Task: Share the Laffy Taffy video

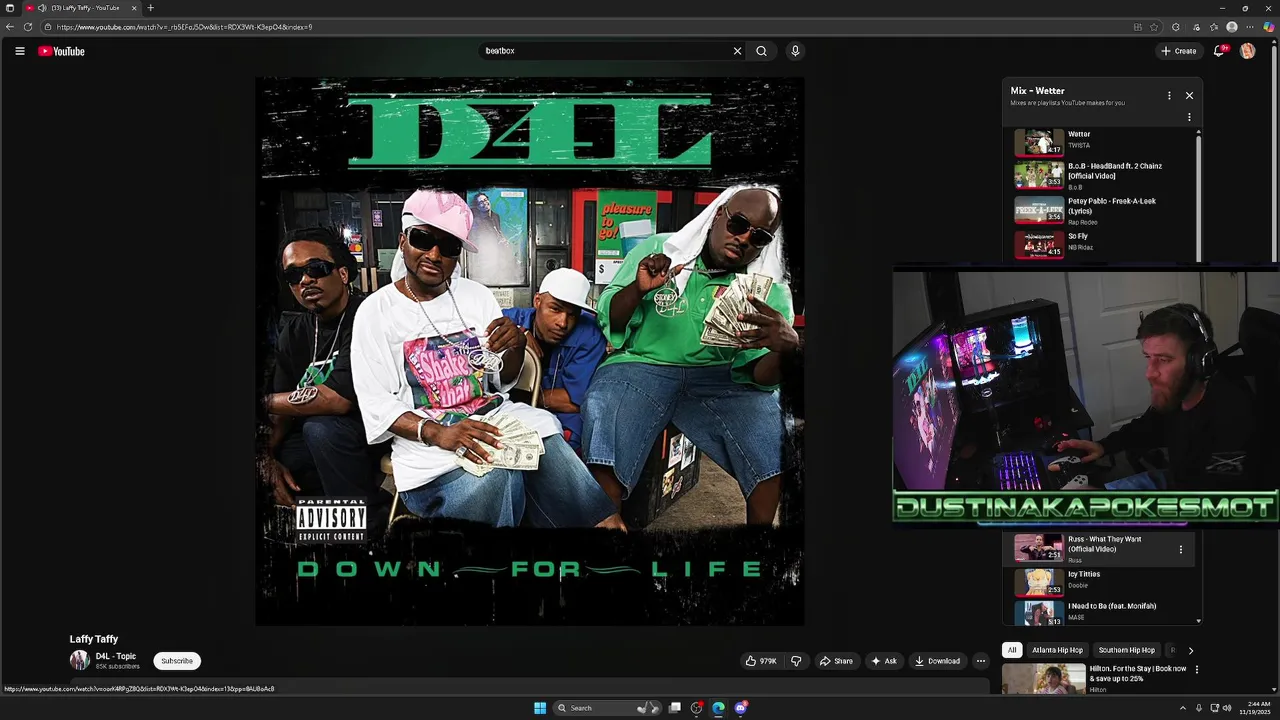Action: click(x=836, y=661)
